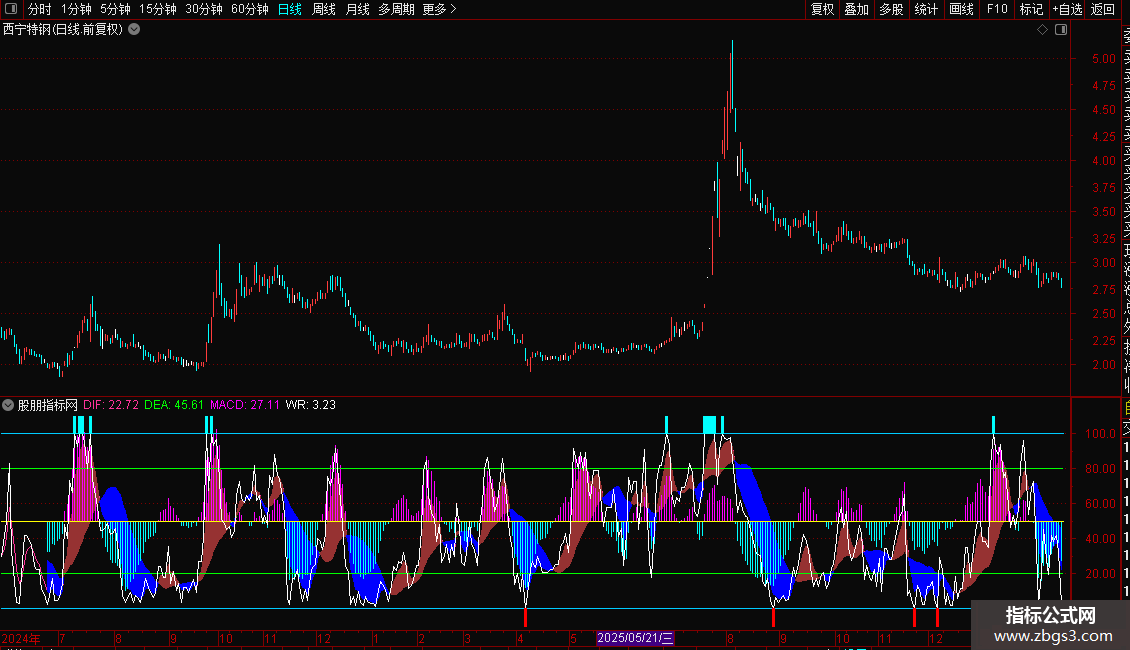Choose the 月线 monthly period

(357, 9)
